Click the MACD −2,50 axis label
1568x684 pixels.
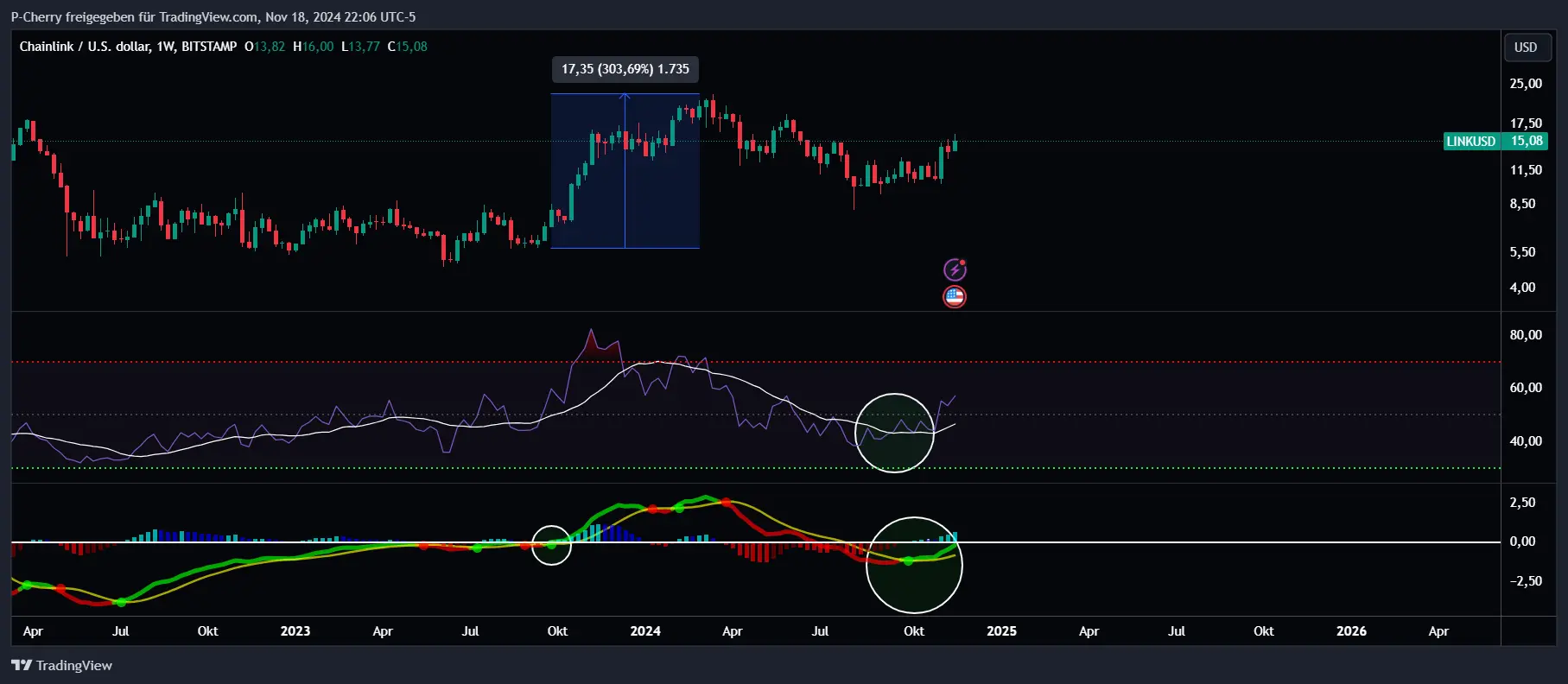(x=1526, y=581)
